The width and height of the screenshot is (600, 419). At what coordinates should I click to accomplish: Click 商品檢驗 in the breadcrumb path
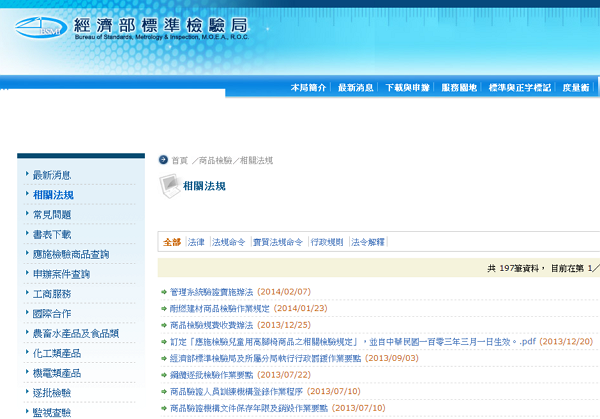(215, 160)
